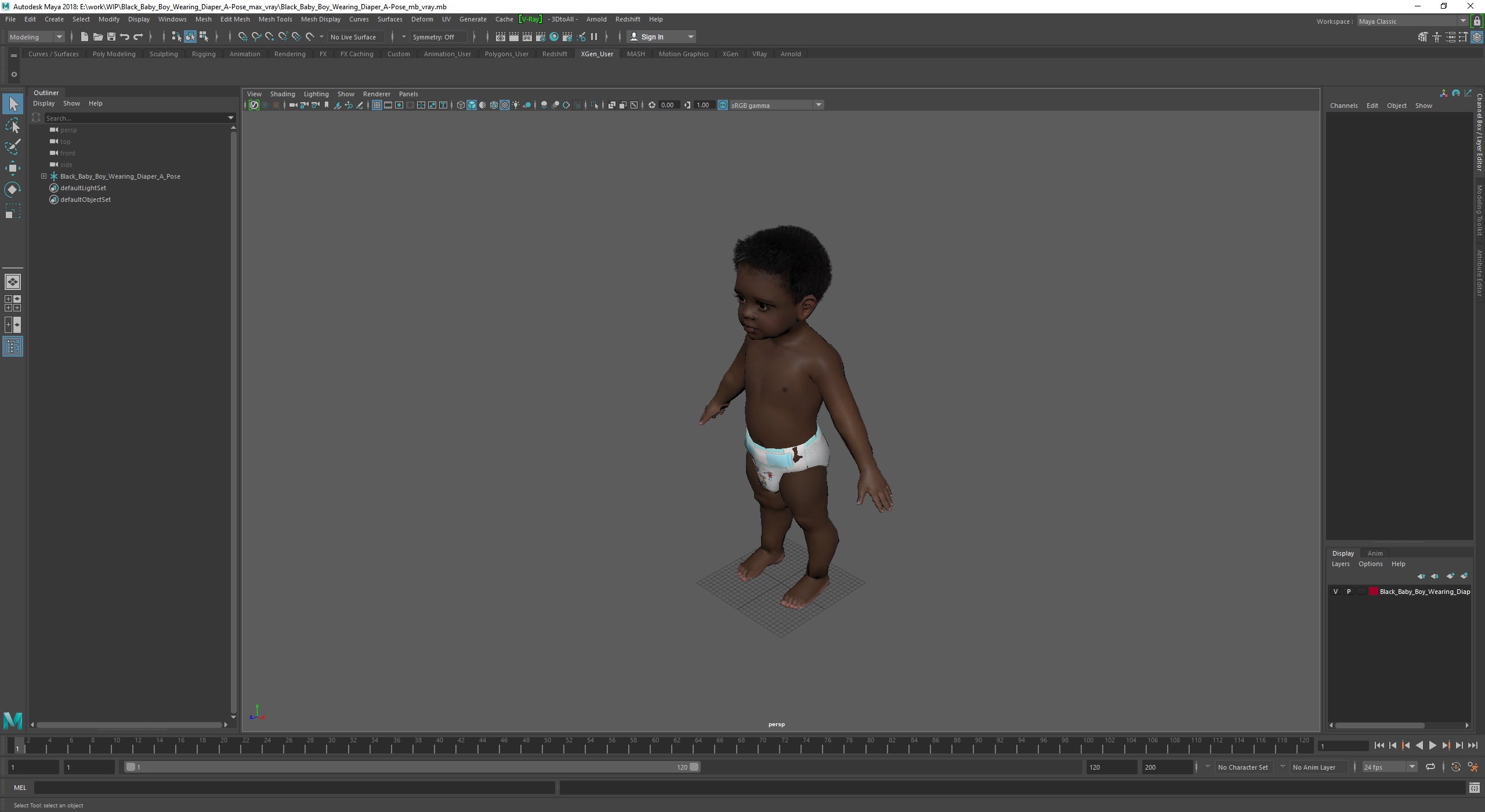The width and height of the screenshot is (1485, 812).
Task: Click the Sign In button
Action: pyautogui.click(x=652, y=37)
